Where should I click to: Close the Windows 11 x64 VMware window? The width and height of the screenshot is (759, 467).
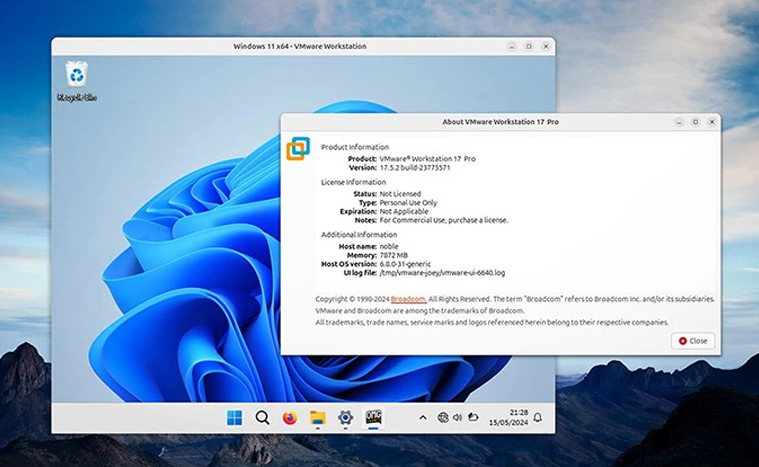point(546,46)
